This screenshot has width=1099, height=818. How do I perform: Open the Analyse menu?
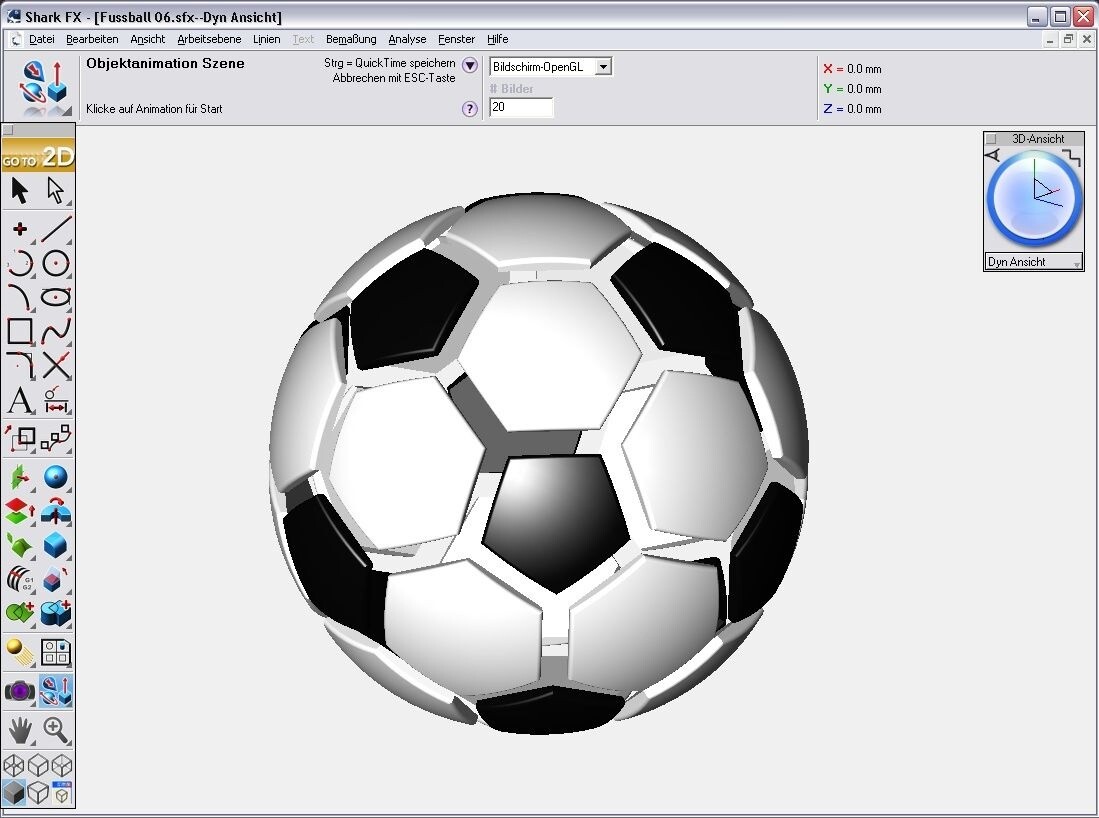click(x=407, y=39)
